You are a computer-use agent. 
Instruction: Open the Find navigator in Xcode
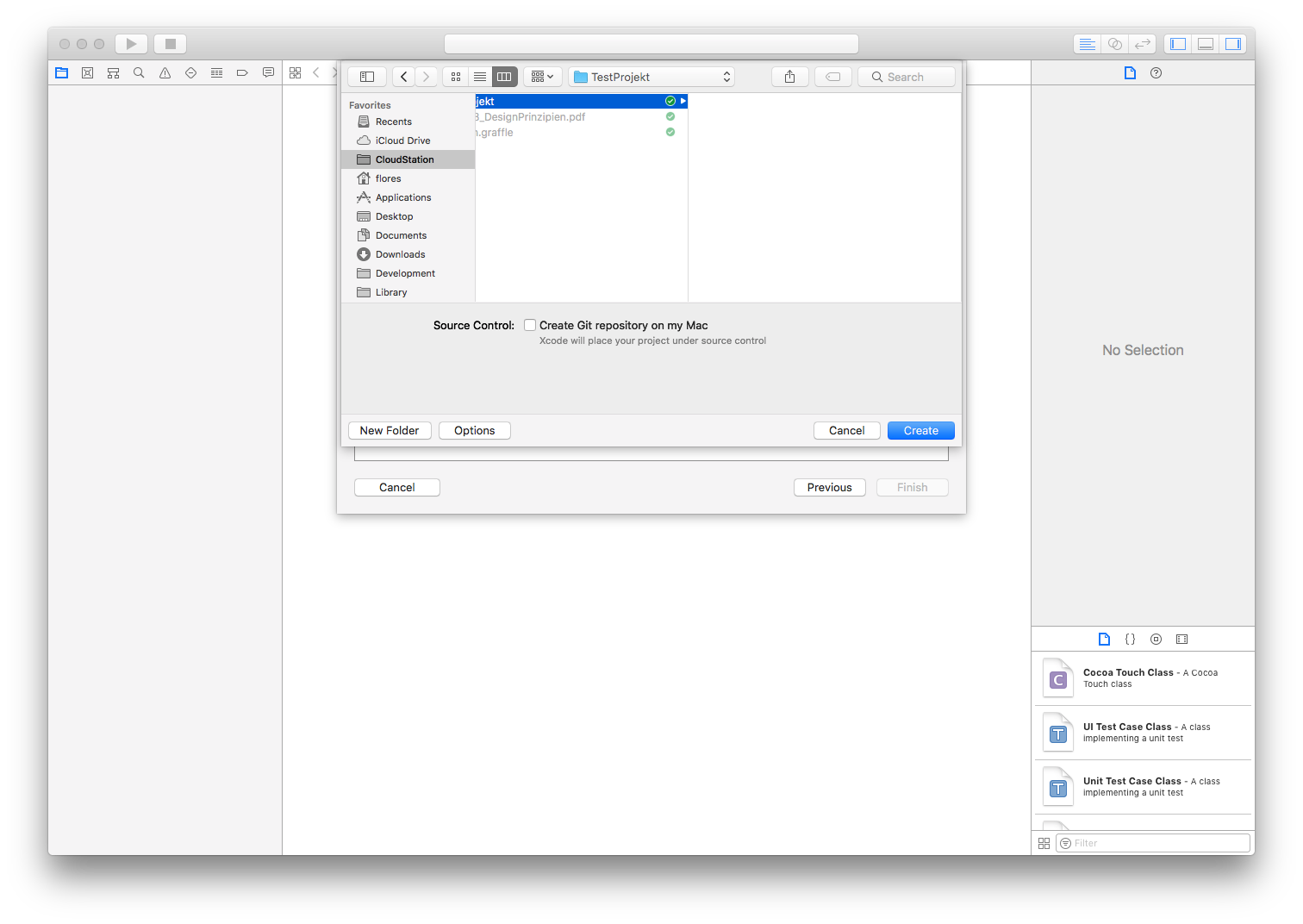pyautogui.click(x=139, y=72)
